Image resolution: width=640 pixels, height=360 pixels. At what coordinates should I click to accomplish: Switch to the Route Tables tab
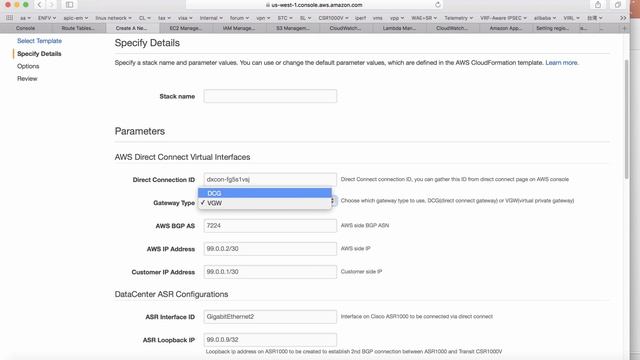pyautogui.click(x=78, y=28)
